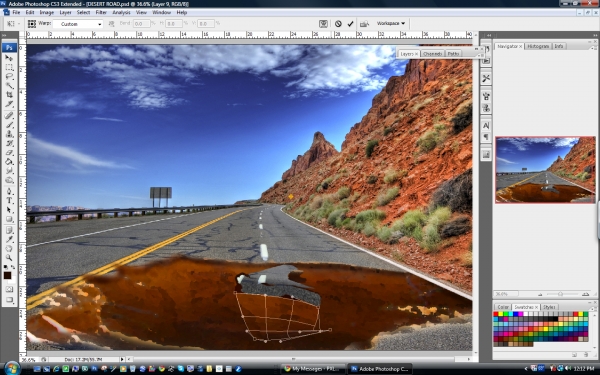
Task: Zoom out with Navigator small mountains button
Action: click(x=540, y=294)
